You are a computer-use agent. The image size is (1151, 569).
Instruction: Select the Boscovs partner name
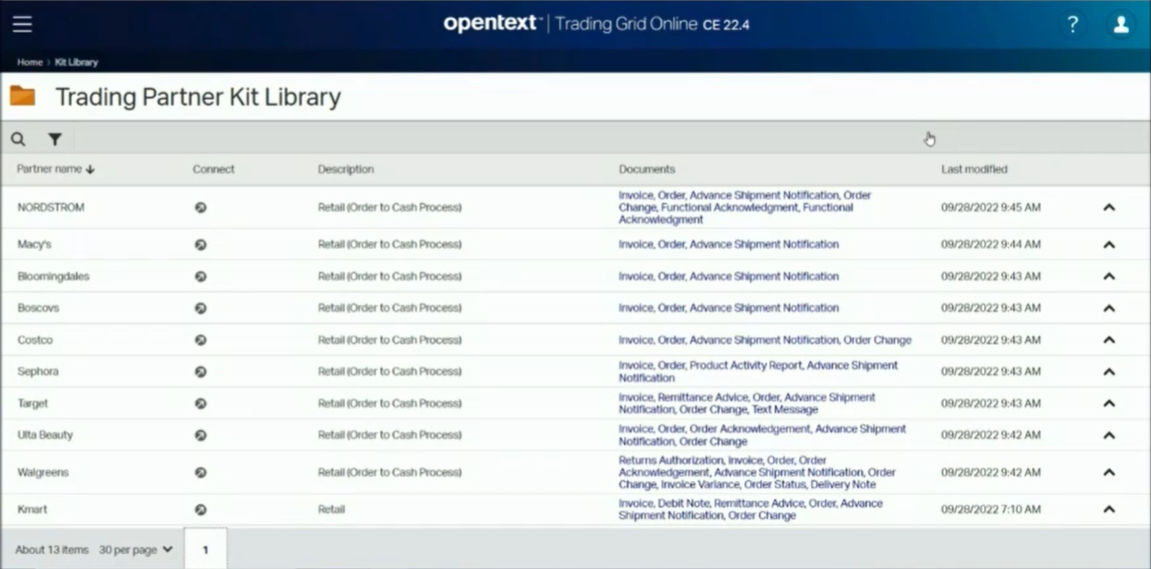(x=38, y=308)
